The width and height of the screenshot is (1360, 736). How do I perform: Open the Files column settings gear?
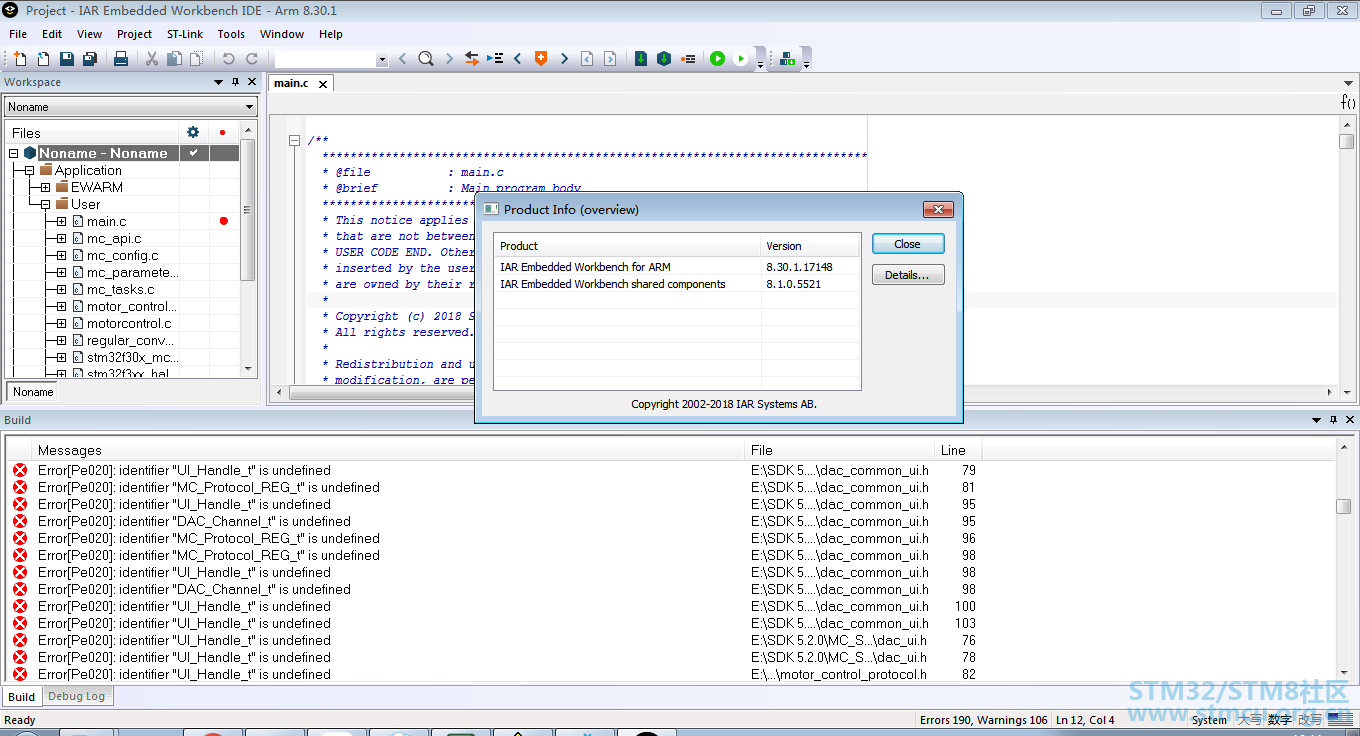point(193,132)
